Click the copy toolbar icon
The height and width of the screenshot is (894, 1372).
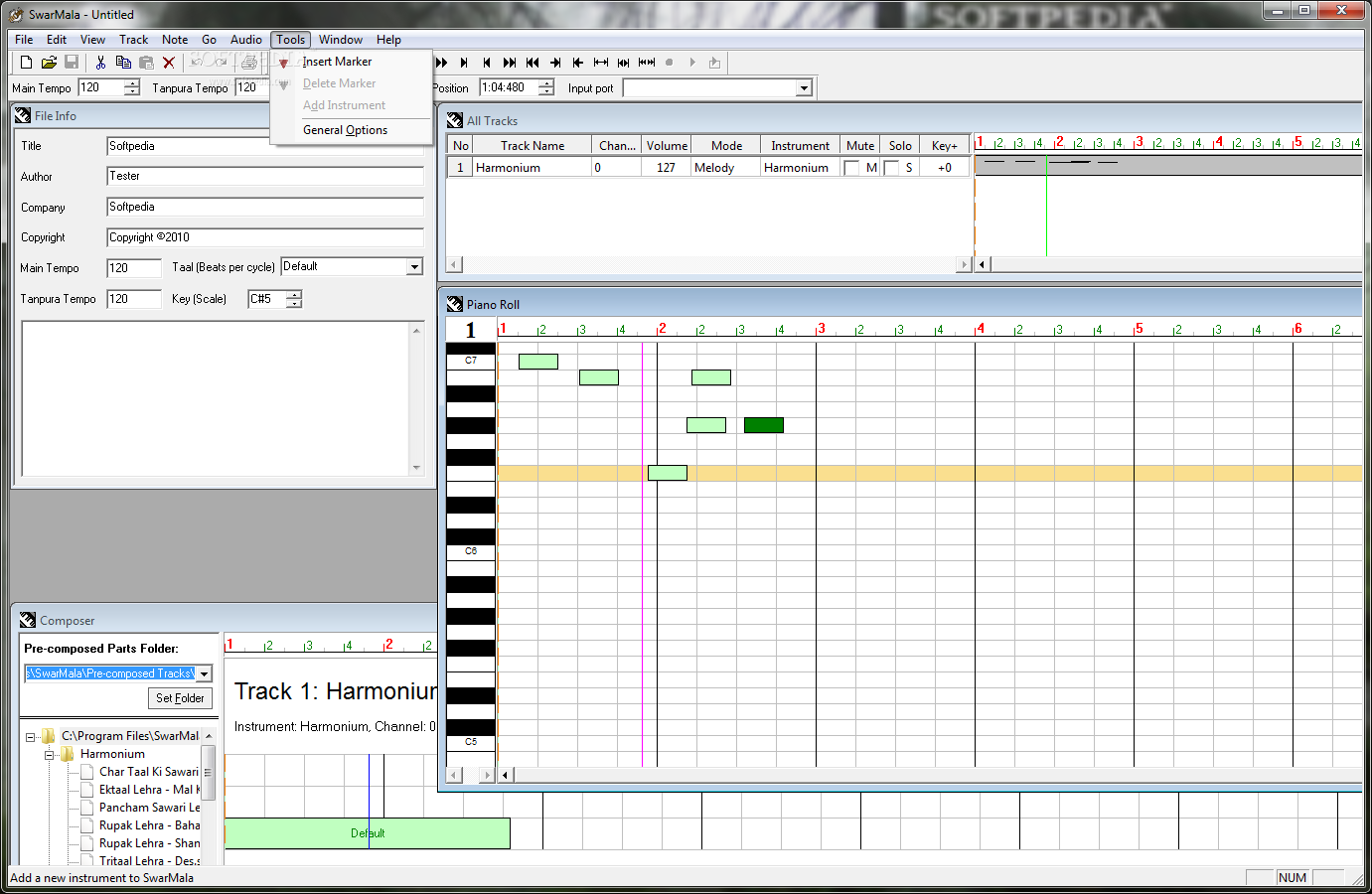coord(123,63)
